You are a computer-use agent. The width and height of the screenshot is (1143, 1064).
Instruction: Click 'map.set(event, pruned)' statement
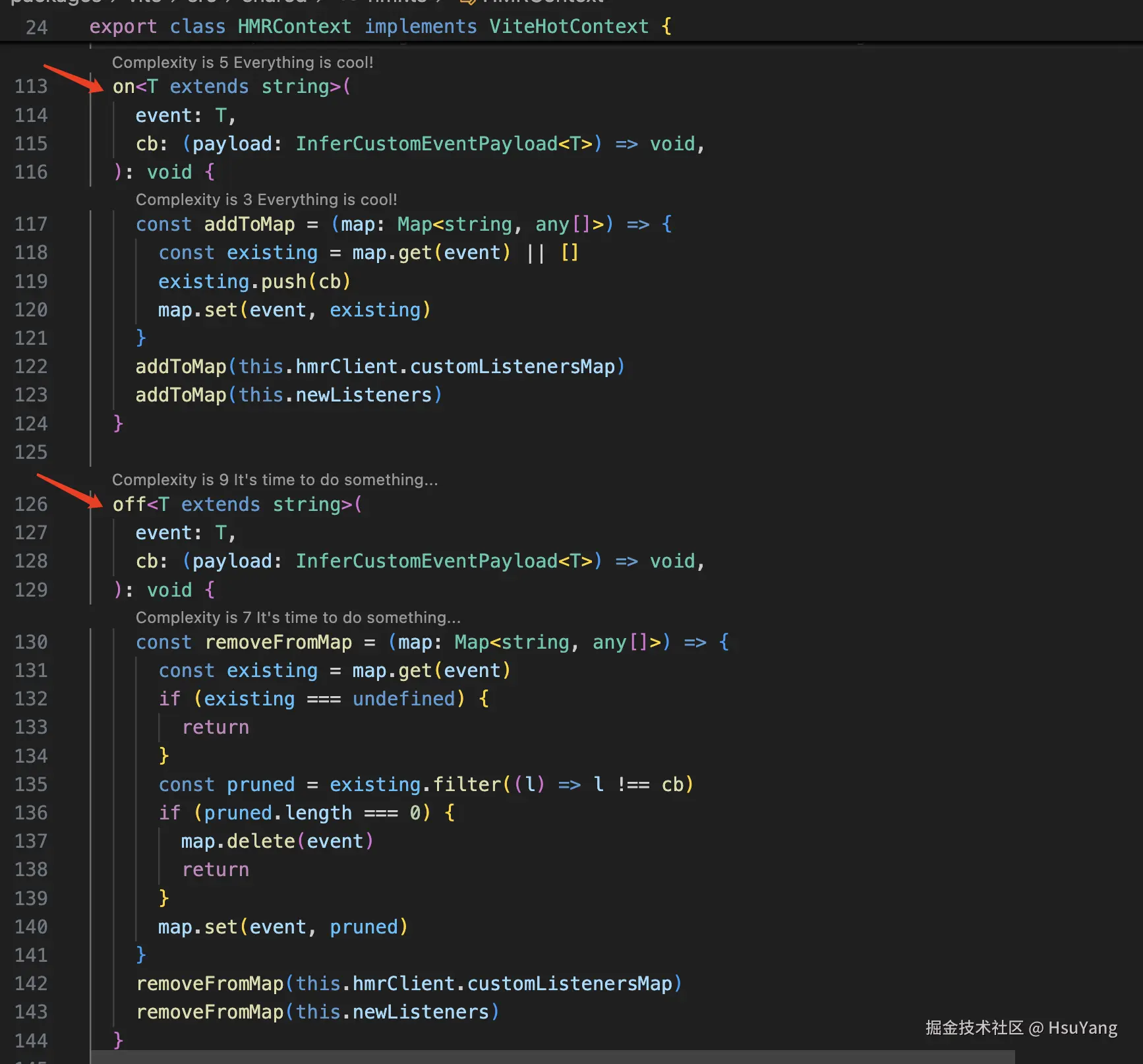coord(283,928)
